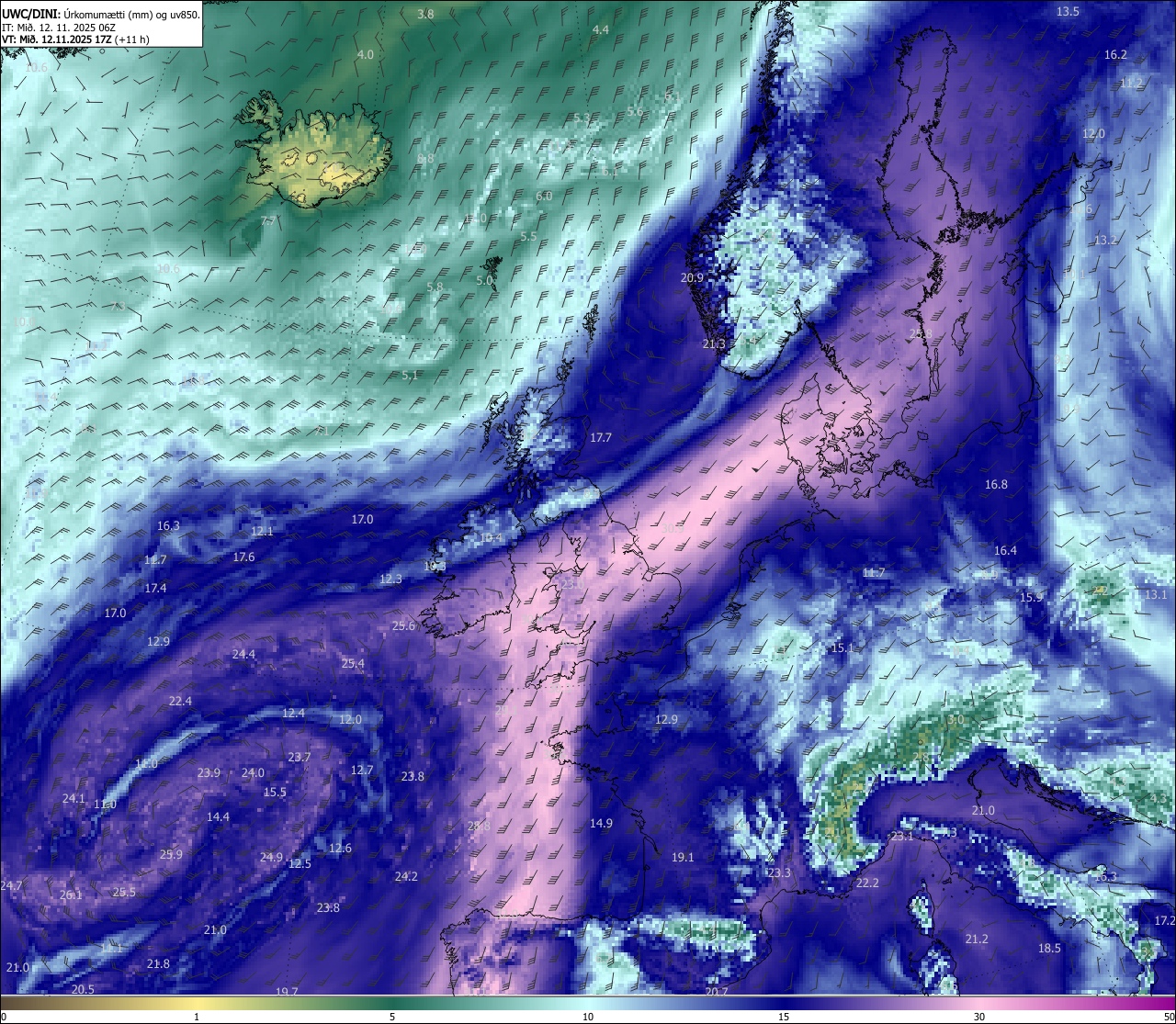Click the '30' label on the colour scale
Image resolution: width=1176 pixels, height=1024 pixels.
pyautogui.click(x=979, y=1017)
